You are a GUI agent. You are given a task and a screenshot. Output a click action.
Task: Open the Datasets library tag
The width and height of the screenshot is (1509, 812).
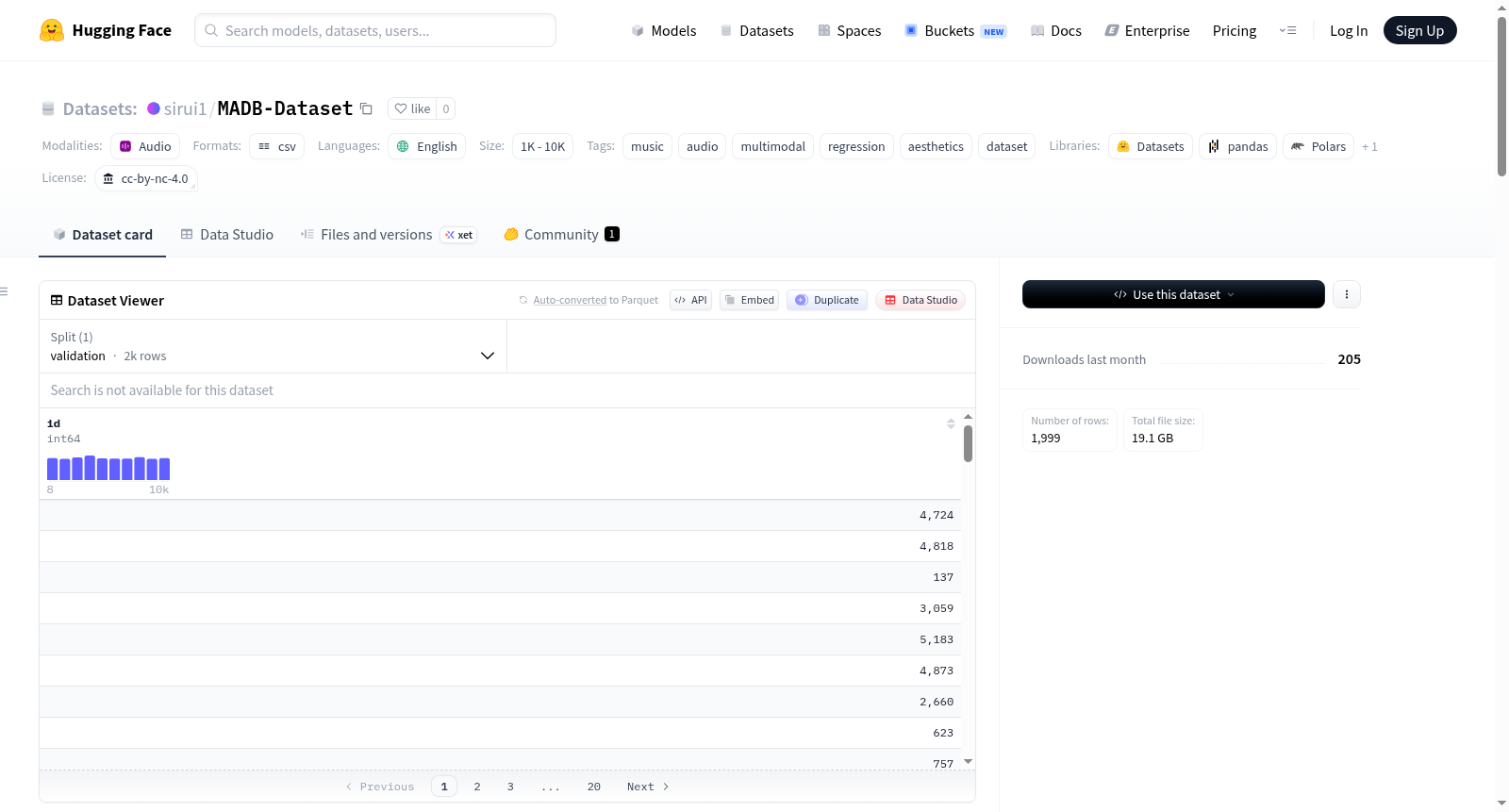click(1151, 146)
